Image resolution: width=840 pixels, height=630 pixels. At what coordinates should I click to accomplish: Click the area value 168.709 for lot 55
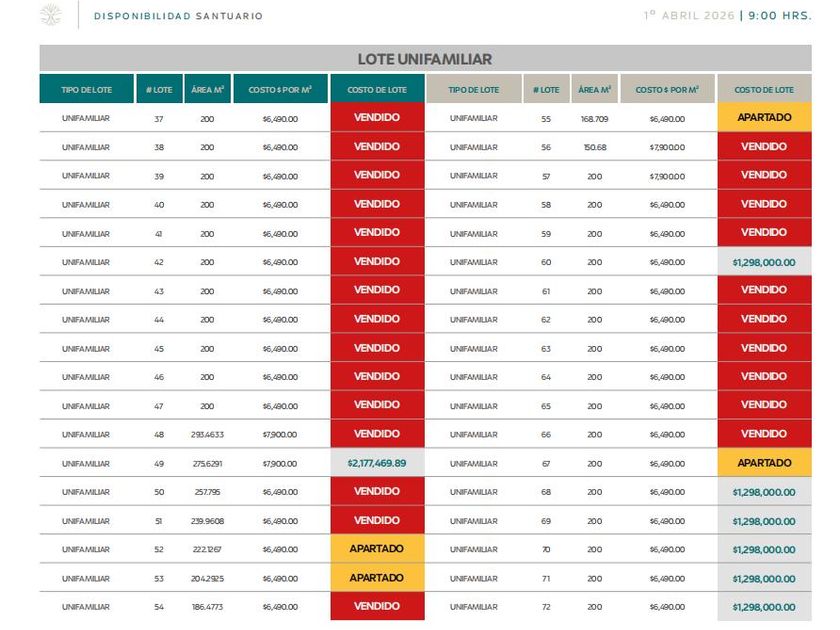[x=595, y=119]
